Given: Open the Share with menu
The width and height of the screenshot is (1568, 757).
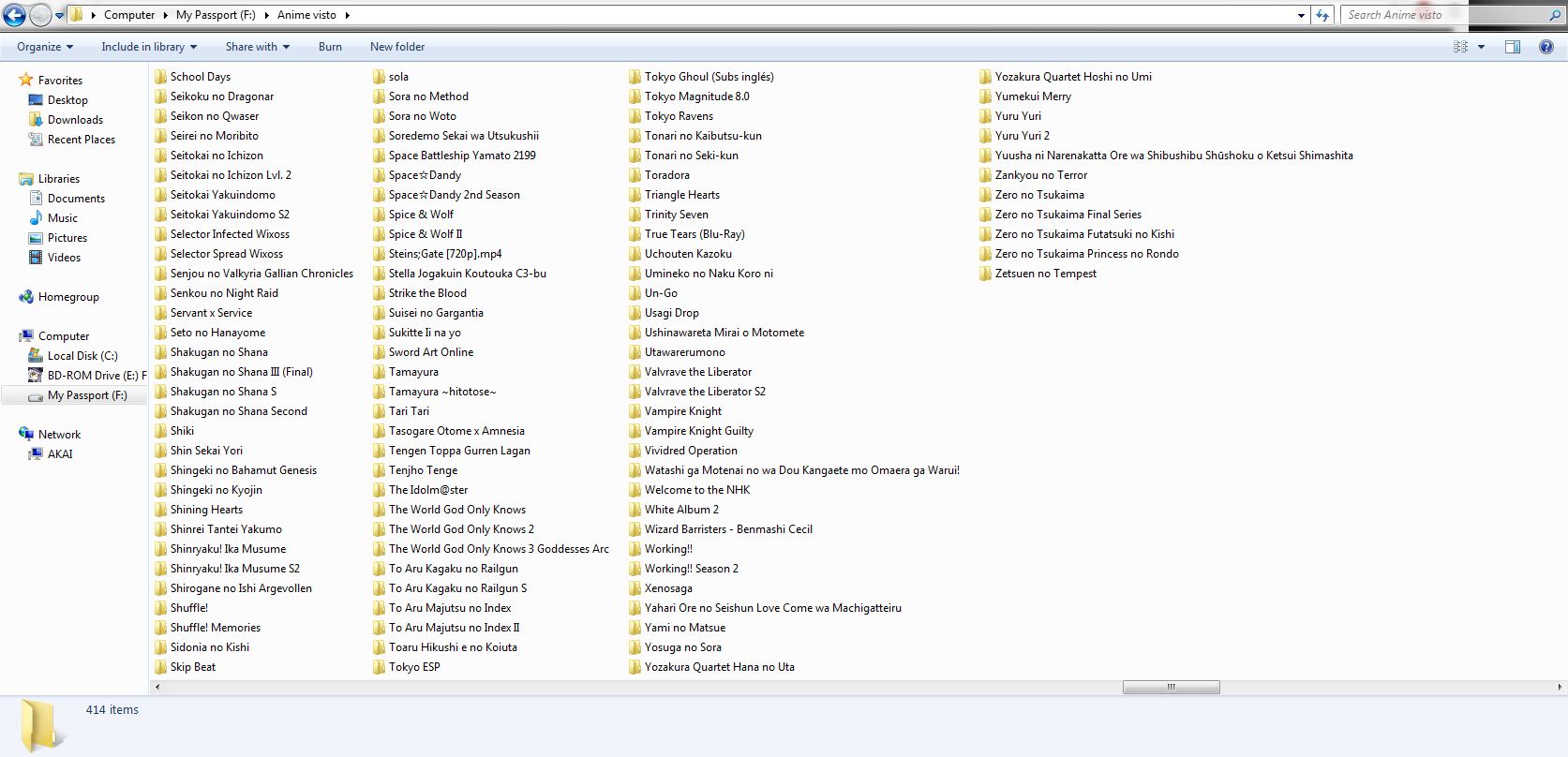Looking at the screenshot, I should tap(256, 47).
